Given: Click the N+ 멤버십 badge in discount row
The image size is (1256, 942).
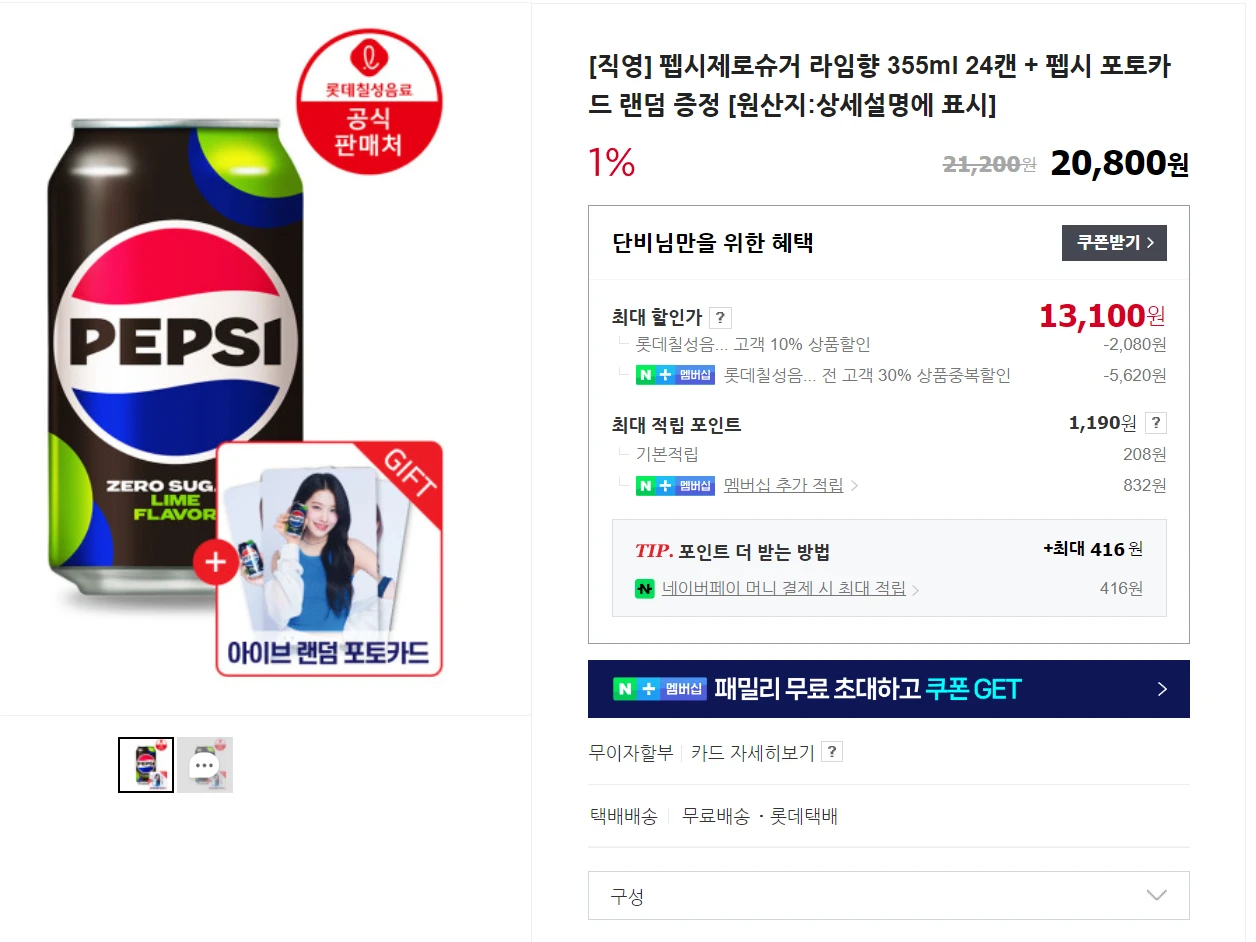Looking at the screenshot, I should [675, 376].
